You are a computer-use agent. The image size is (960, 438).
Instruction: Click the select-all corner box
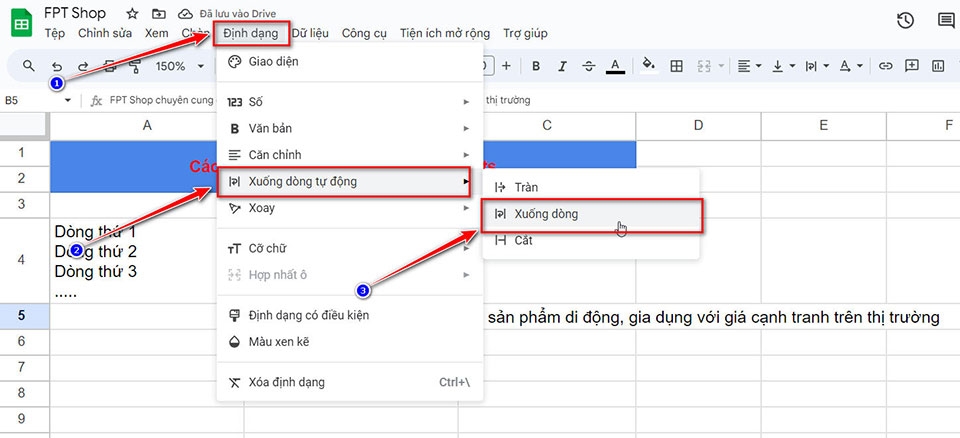pos(24,126)
